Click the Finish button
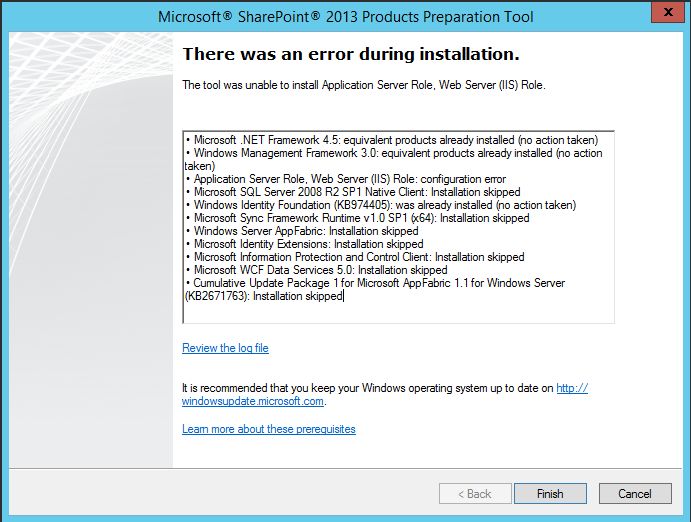The width and height of the screenshot is (691, 522). tap(550, 493)
